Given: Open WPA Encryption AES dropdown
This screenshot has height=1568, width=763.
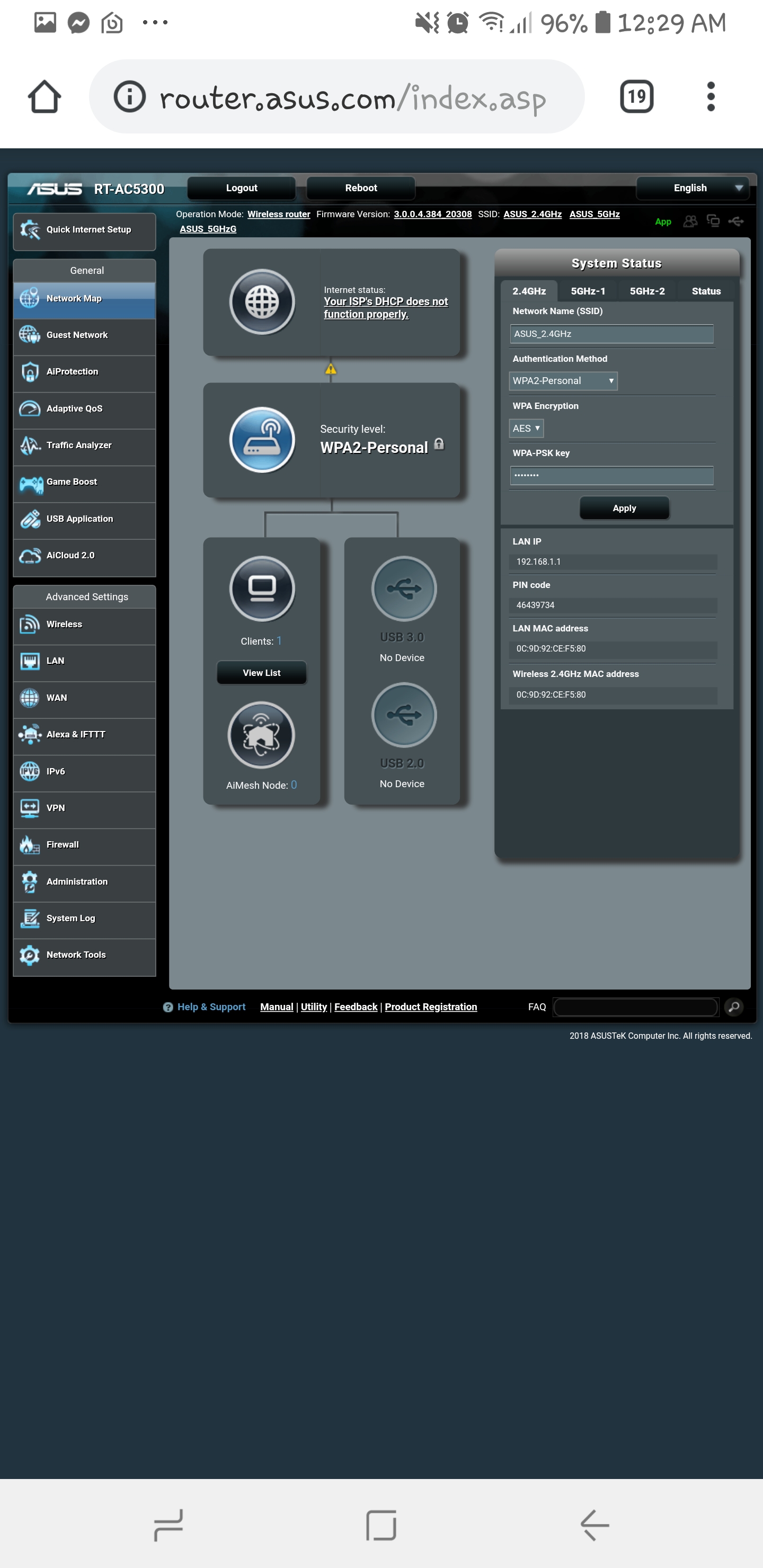Looking at the screenshot, I should coord(526,429).
